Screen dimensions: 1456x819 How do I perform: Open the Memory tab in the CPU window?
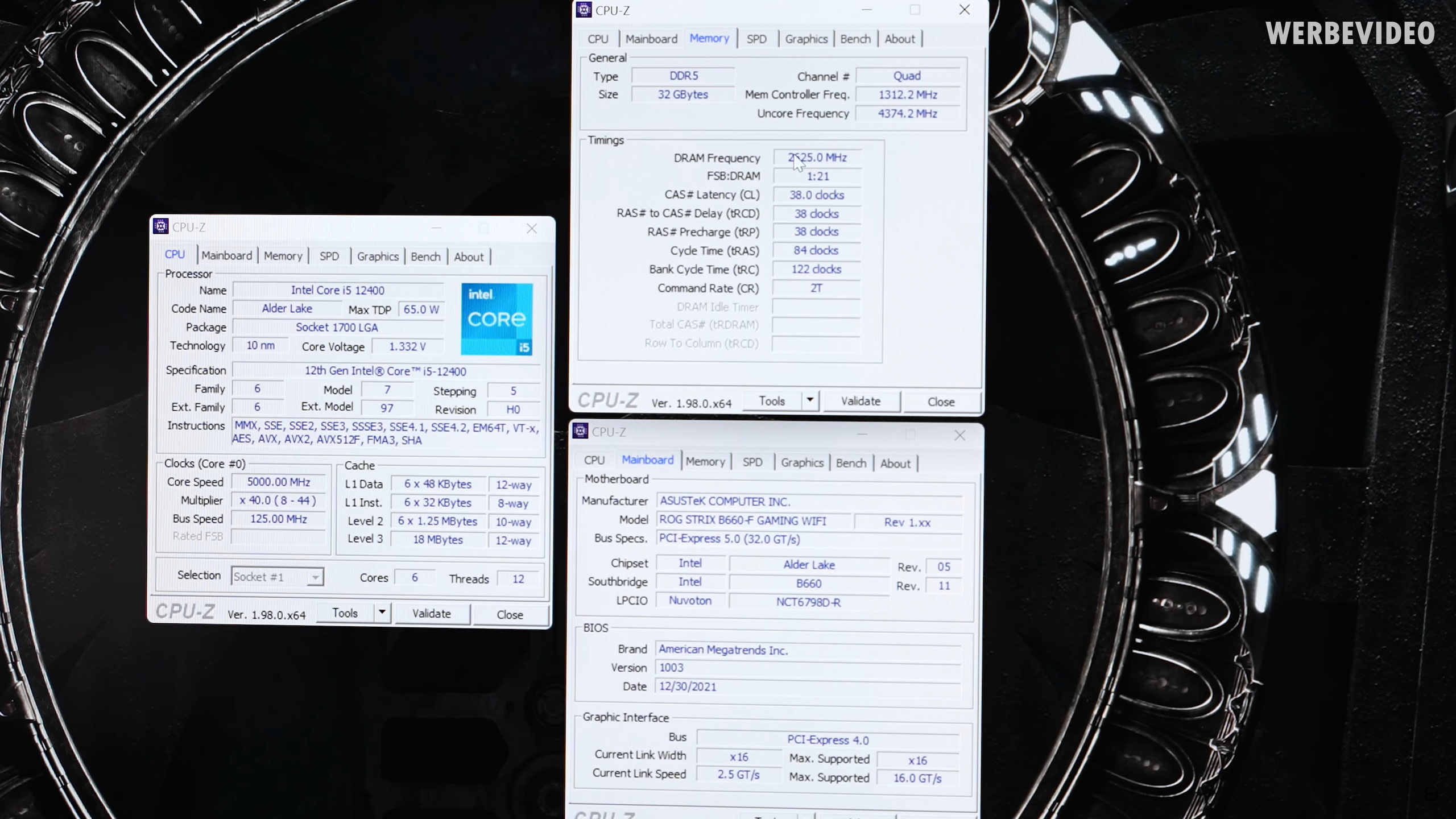[283, 256]
